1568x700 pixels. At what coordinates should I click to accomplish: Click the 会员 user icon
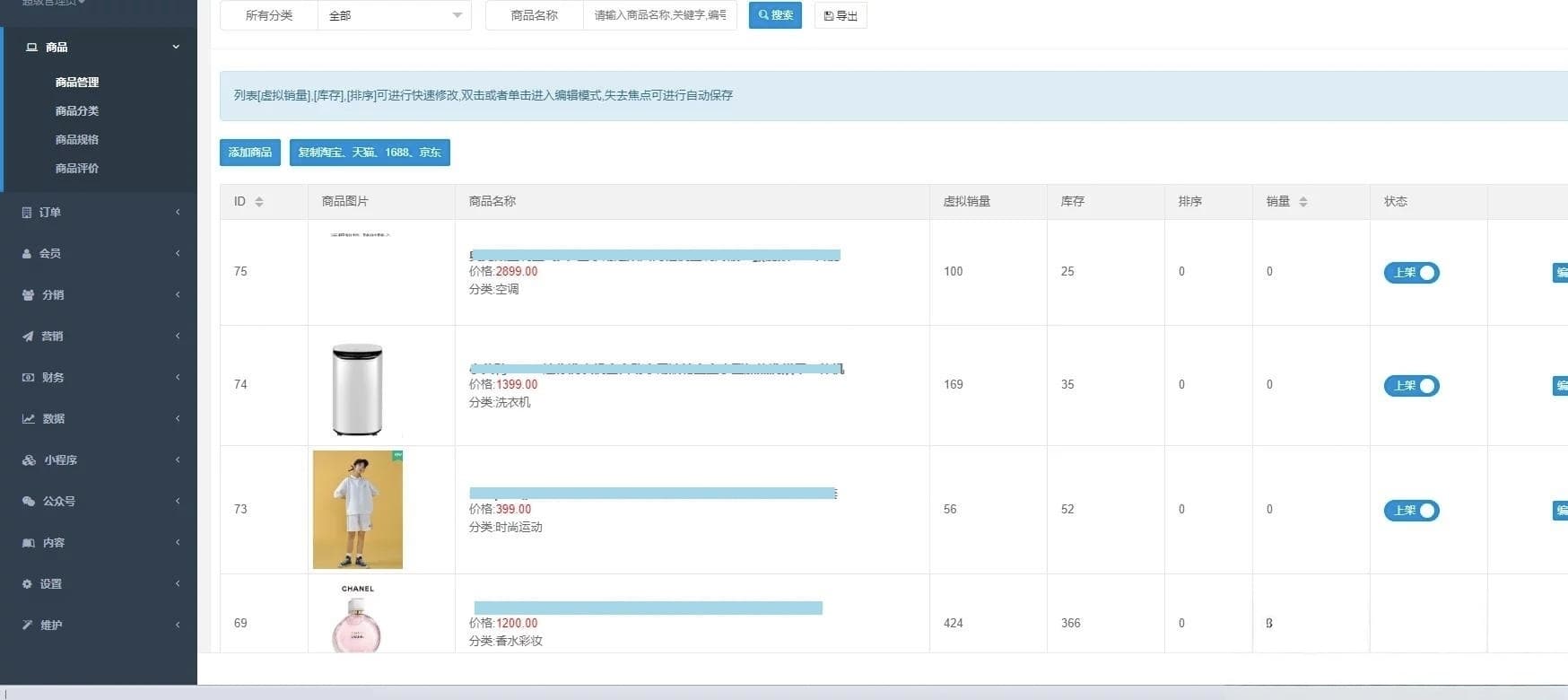coord(27,254)
